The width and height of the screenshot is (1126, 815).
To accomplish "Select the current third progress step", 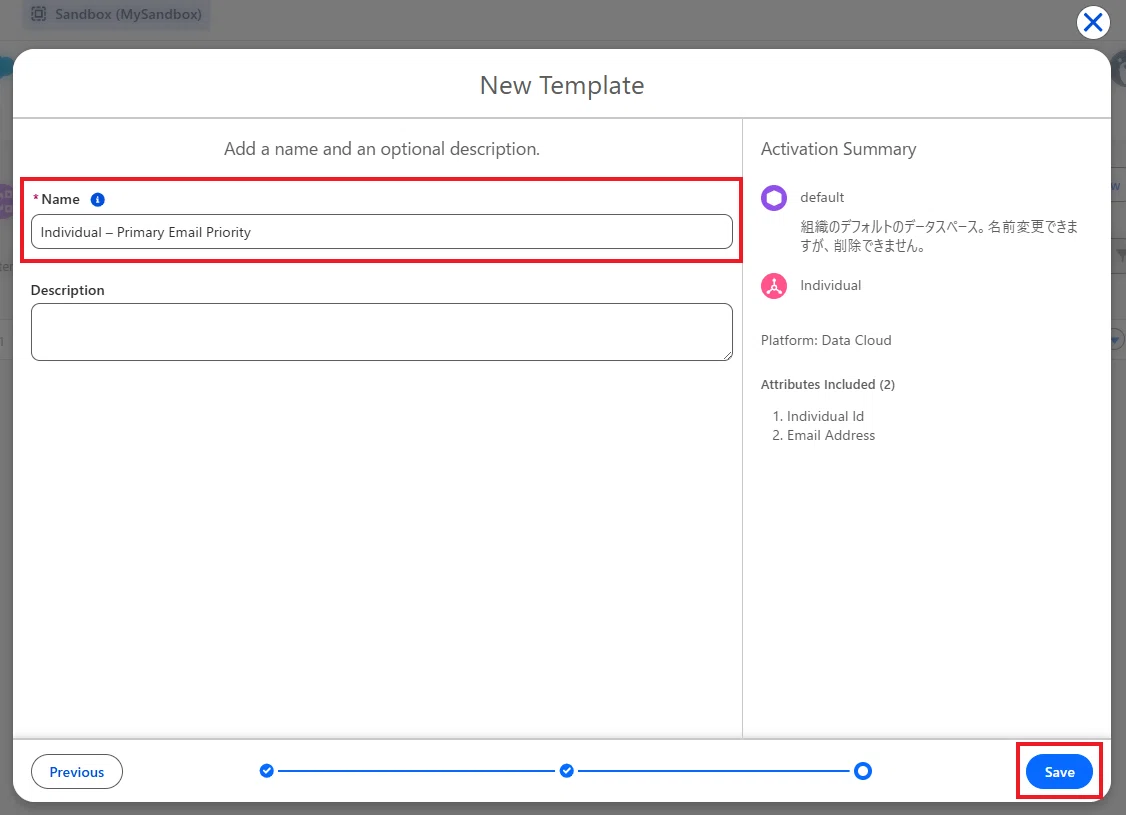I will click(862, 771).
